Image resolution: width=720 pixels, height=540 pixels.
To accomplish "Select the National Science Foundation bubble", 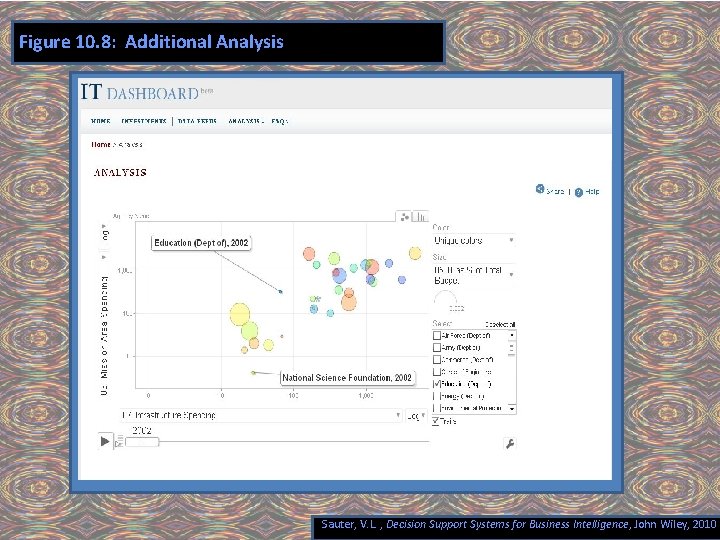I will click(253, 372).
